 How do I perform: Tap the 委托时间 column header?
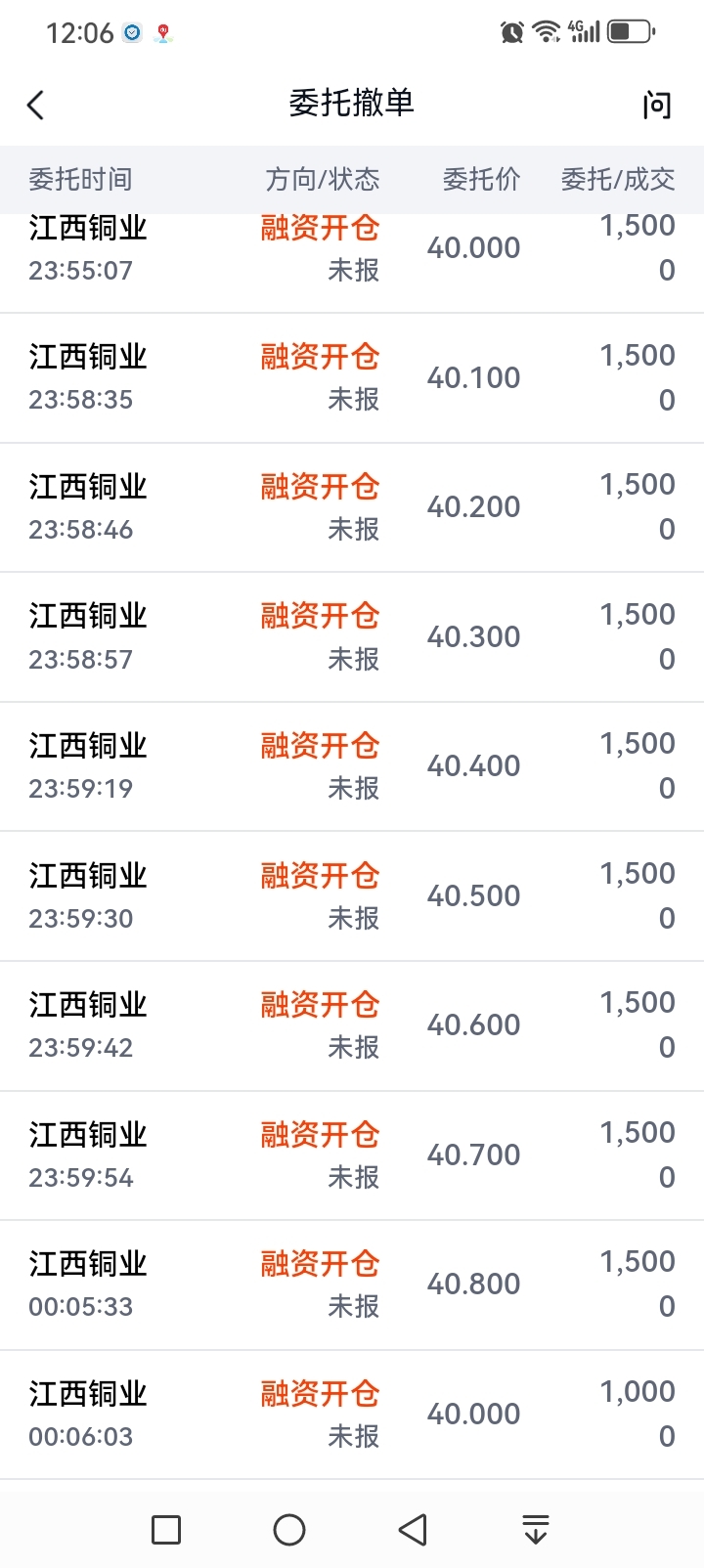tap(80, 180)
